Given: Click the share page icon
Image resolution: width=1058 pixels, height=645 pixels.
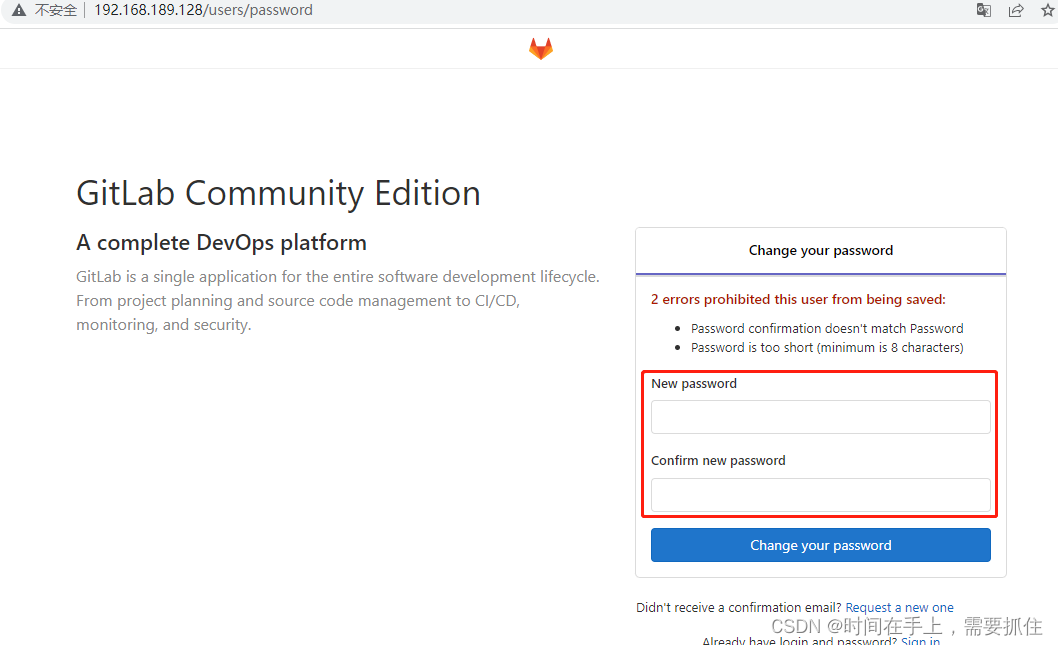Looking at the screenshot, I should [x=1015, y=10].
